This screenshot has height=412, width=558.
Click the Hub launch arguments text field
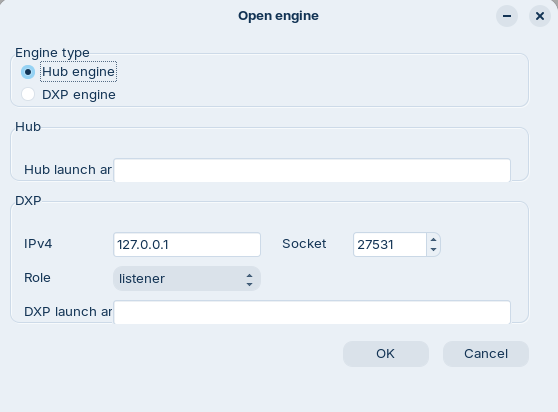tap(312, 170)
